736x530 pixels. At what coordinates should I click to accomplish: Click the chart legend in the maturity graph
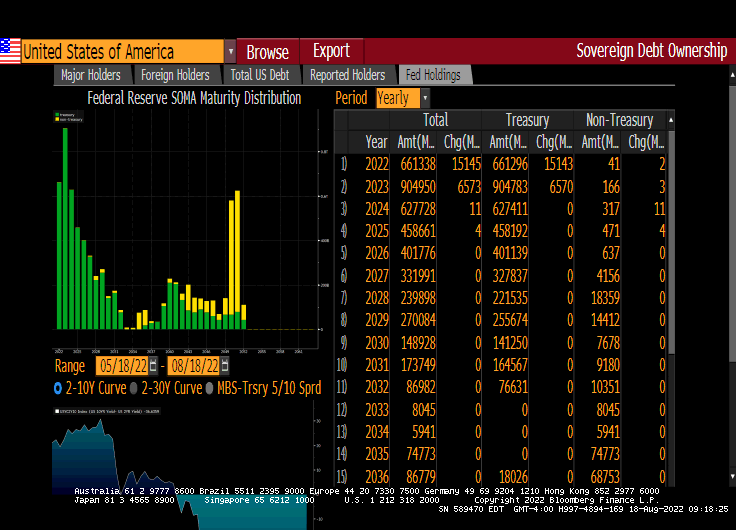(x=68, y=117)
